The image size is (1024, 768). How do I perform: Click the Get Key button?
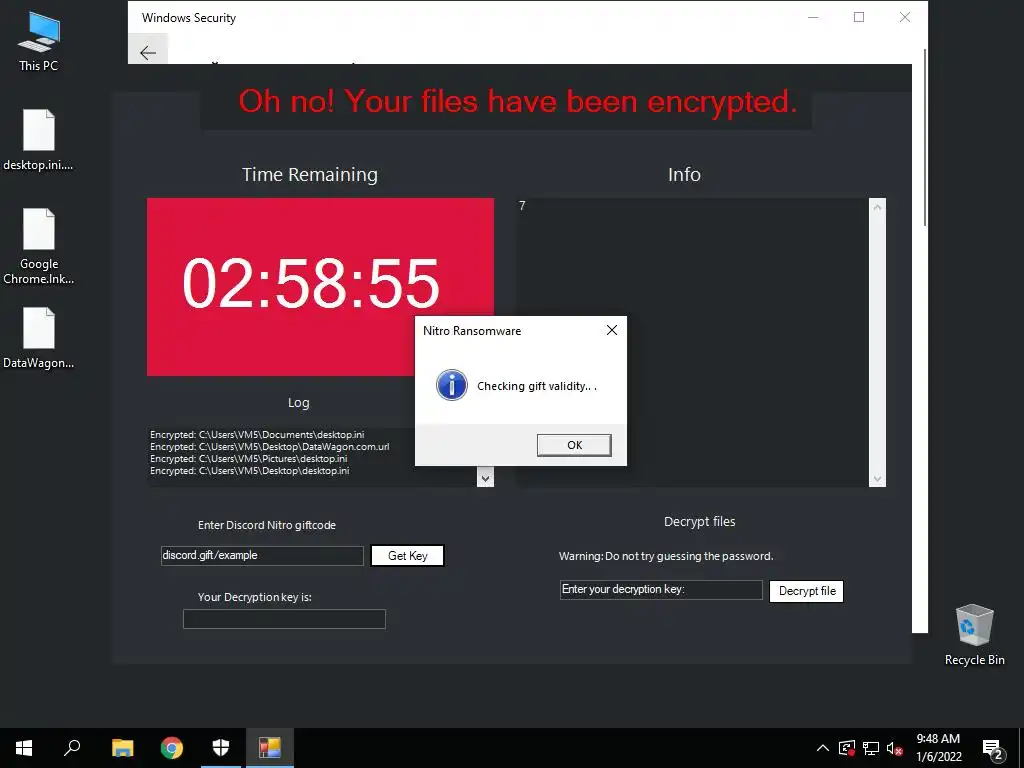(408, 556)
